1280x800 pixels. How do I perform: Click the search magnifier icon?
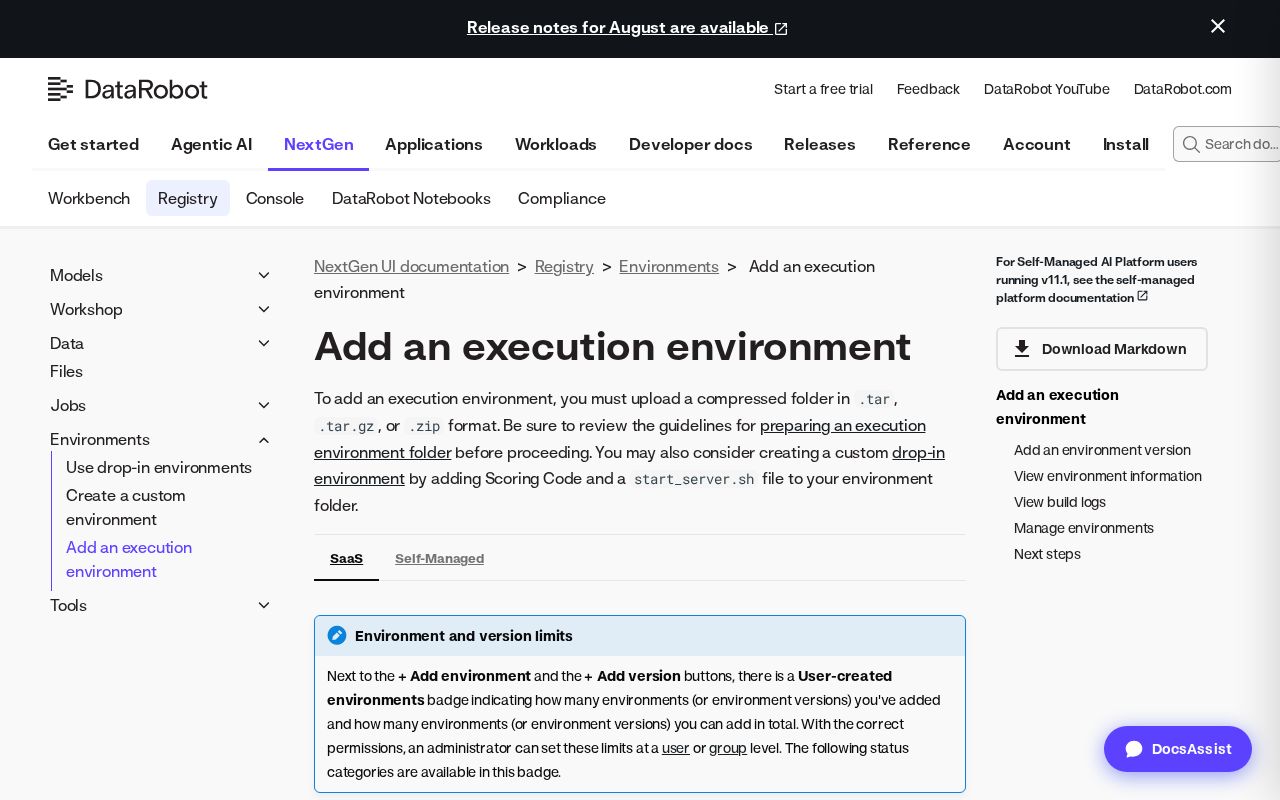(1191, 144)
